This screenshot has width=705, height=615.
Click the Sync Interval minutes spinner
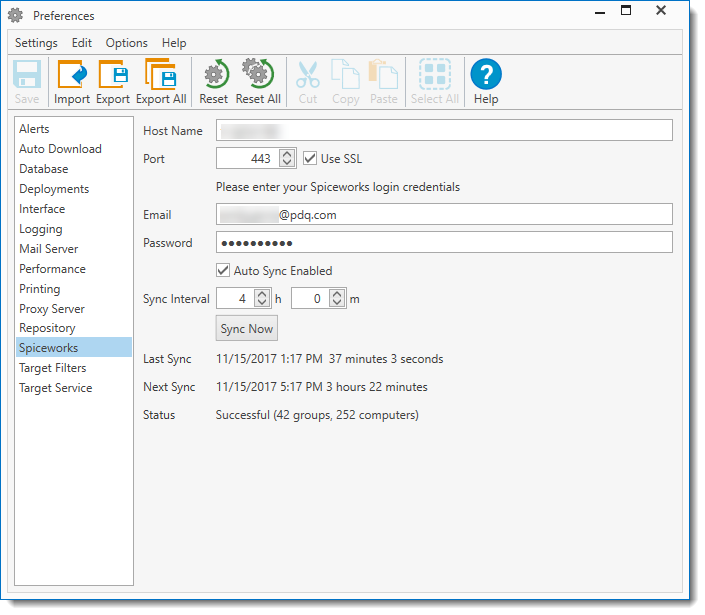tap(338, 298)
